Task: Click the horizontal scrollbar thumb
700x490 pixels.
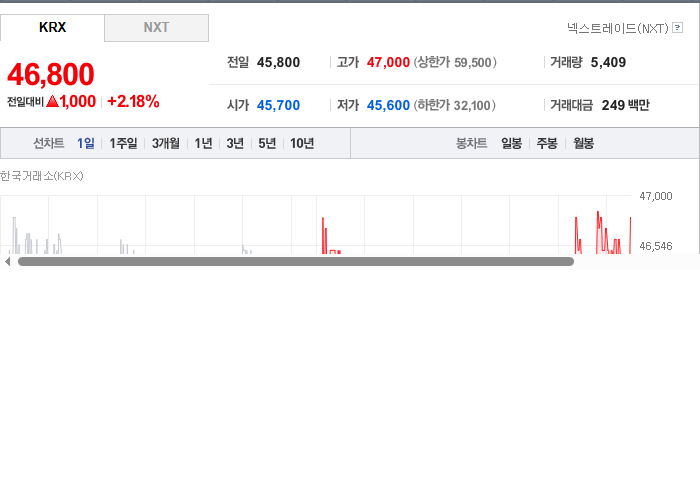Action: point(296,262)
